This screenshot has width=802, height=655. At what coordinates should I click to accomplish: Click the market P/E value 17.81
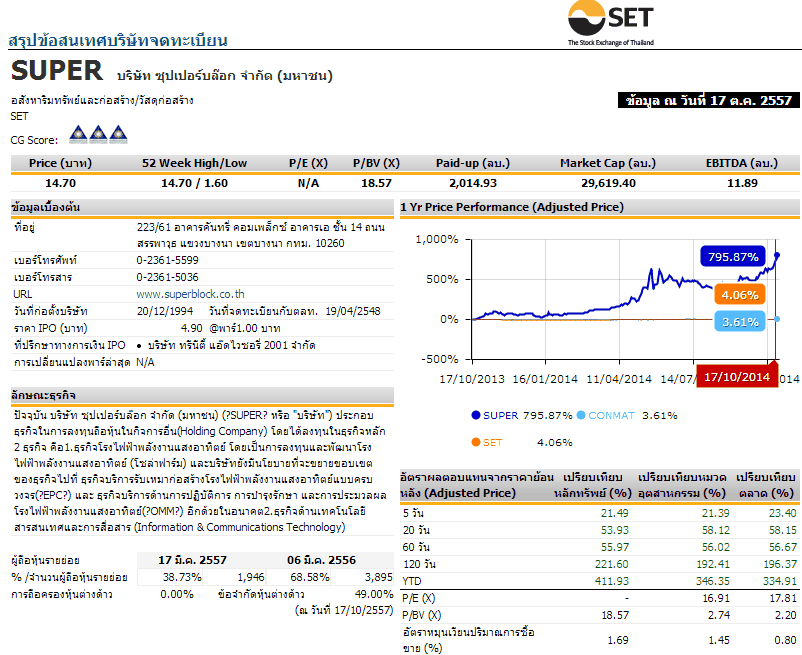(783, 598)
